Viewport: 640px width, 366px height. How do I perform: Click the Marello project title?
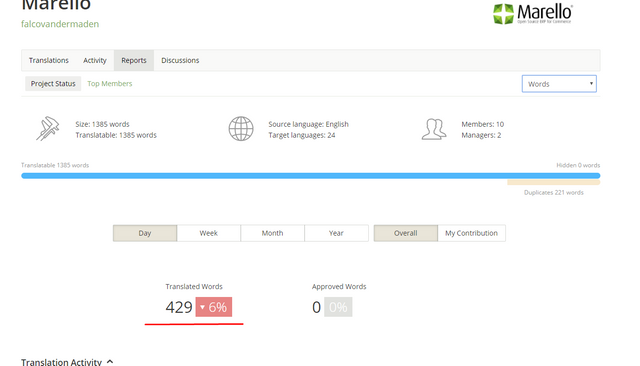click(x=56, y=5)
